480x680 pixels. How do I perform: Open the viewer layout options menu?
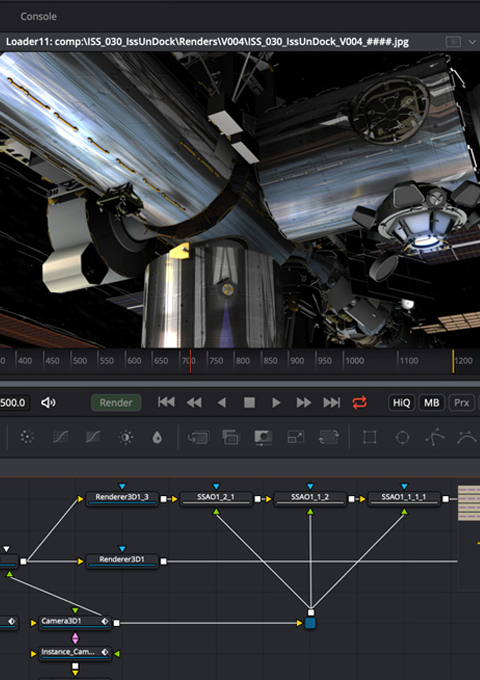(453, 42)
